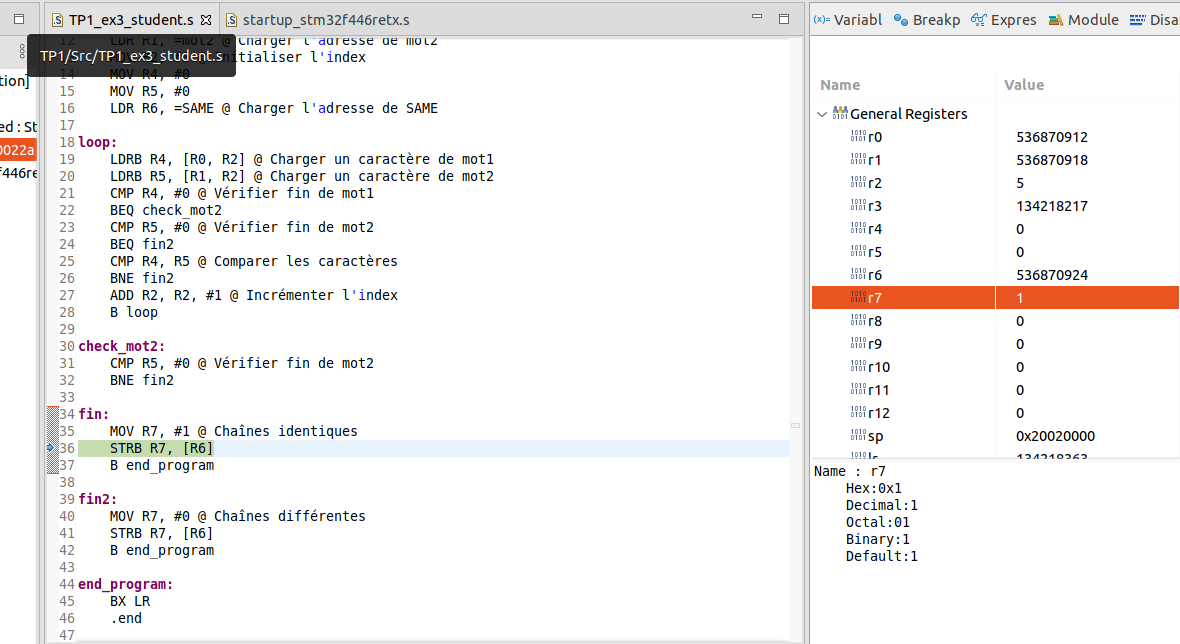Click instruction pointer arrow at line 36
Image resolution: width=1180 pixels, height=644 pixels.
pyautogui.click(x=52, y=448)
